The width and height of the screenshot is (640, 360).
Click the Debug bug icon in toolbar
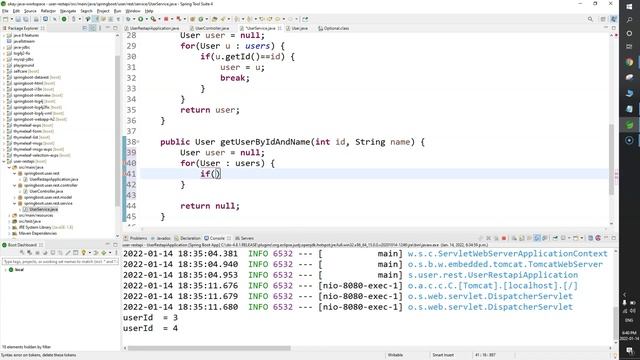coord(128,19)
